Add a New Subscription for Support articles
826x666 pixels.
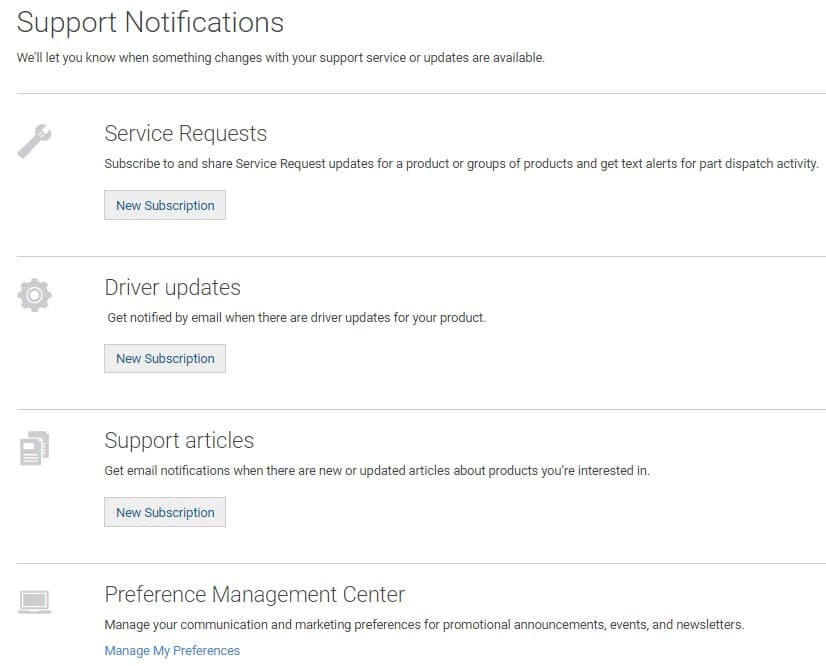click(x=165, y=512)
